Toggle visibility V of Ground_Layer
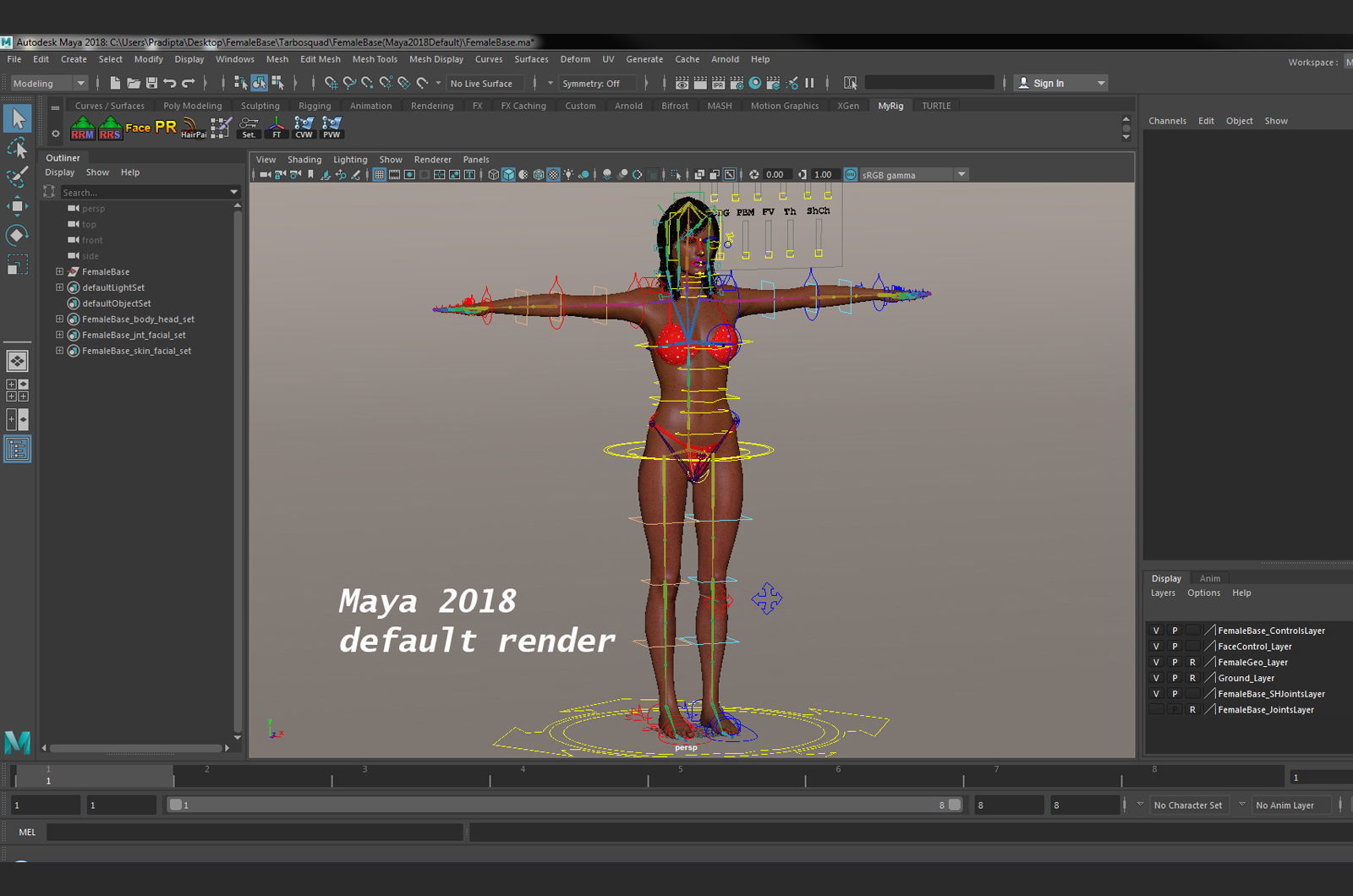Viewport: 1353px width, 896px height. point(1156,678)
